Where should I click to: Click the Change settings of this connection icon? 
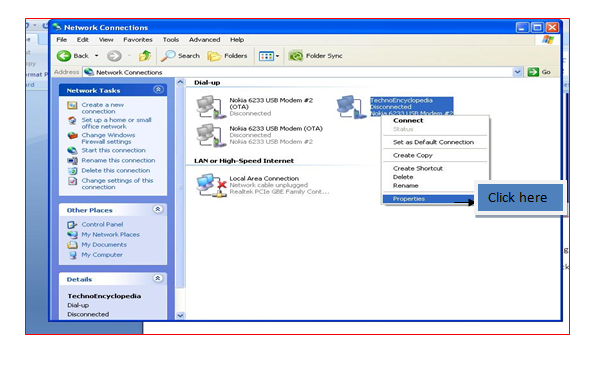[x=72, y=181]
